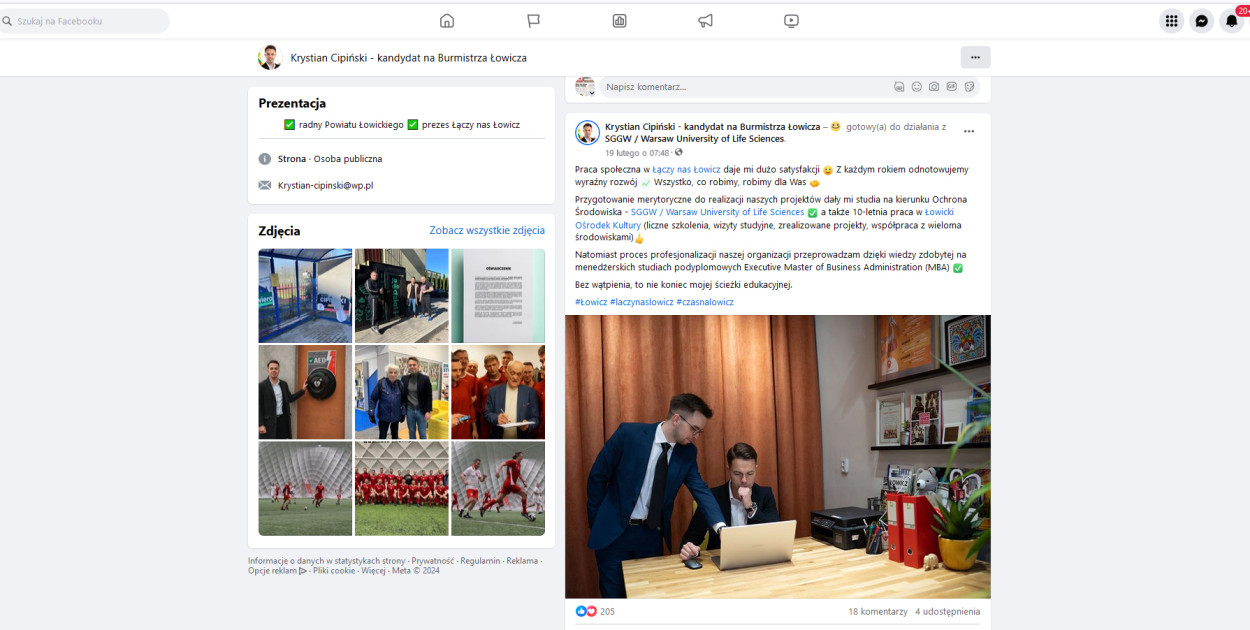Viewport: 1250px width, 630px height.
Task: Open the Insights chart icon in top bar
Action: 619,21
